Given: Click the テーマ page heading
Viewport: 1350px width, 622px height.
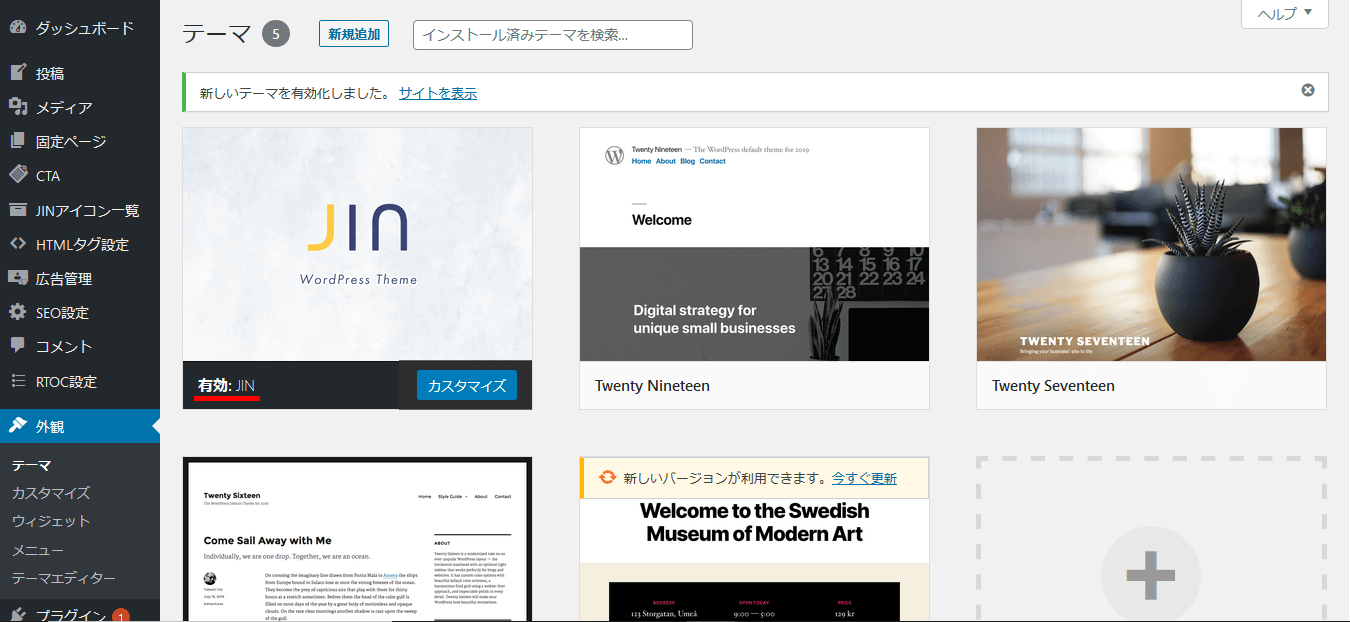Looking at the screenshot, I should click(x=216, y=34).
